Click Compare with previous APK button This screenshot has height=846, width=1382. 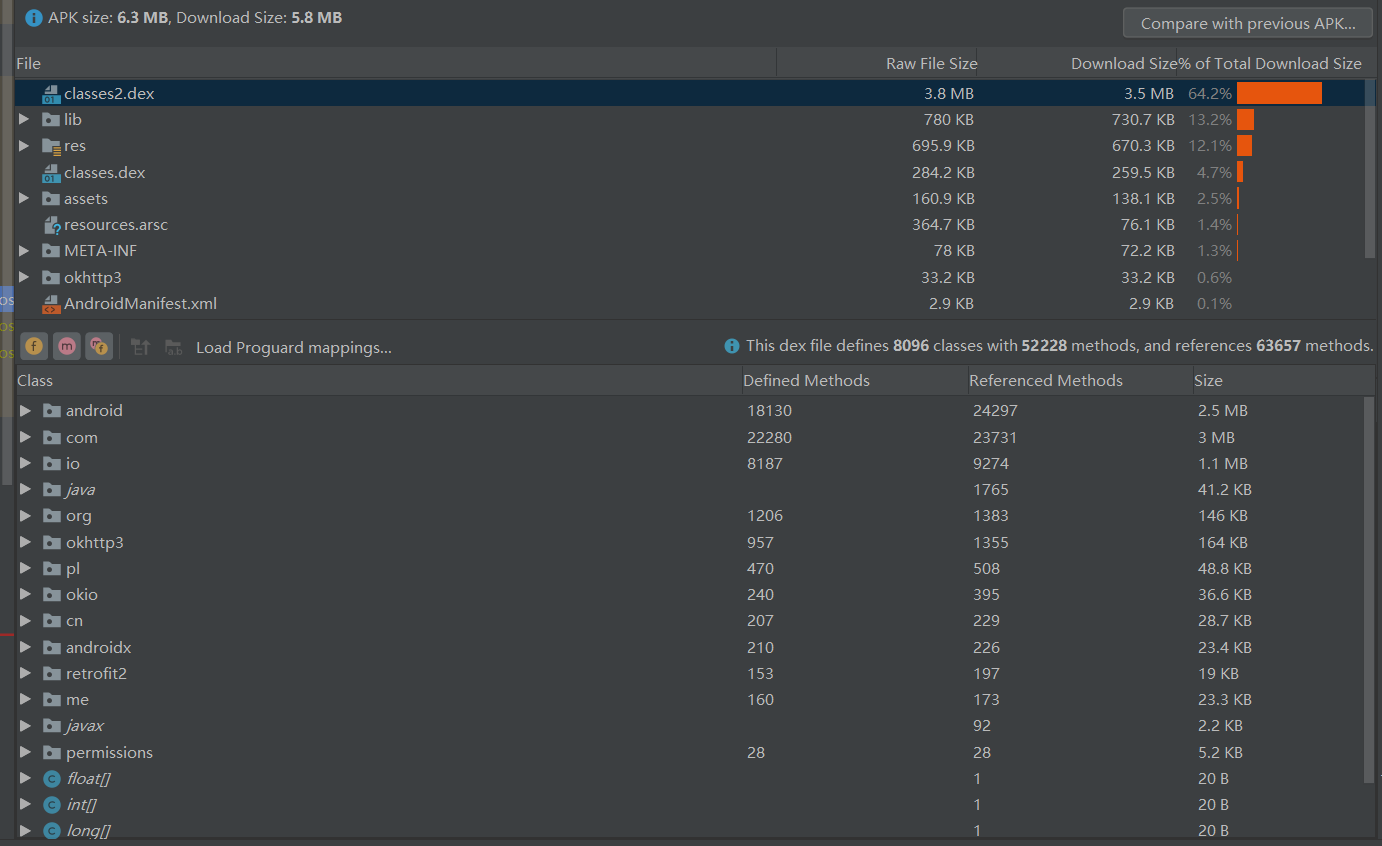[1248, 23]
